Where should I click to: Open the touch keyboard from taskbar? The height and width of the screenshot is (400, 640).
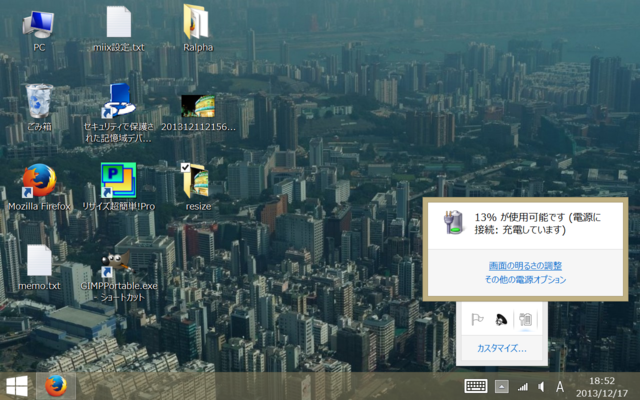click(x=476, y=386)
